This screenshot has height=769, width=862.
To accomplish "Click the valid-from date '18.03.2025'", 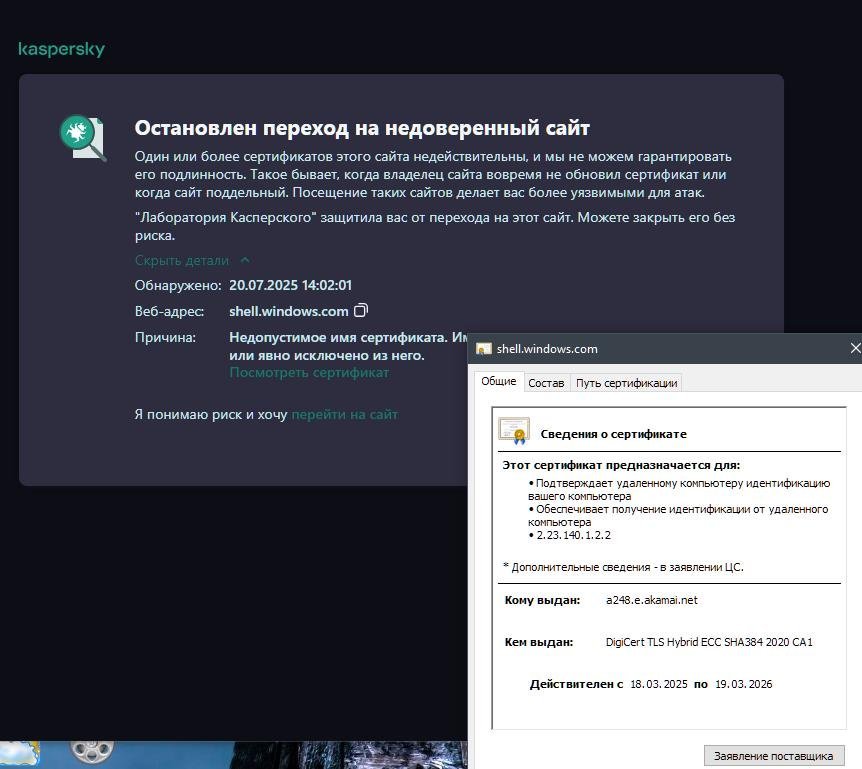I will [x=659, y=684].
